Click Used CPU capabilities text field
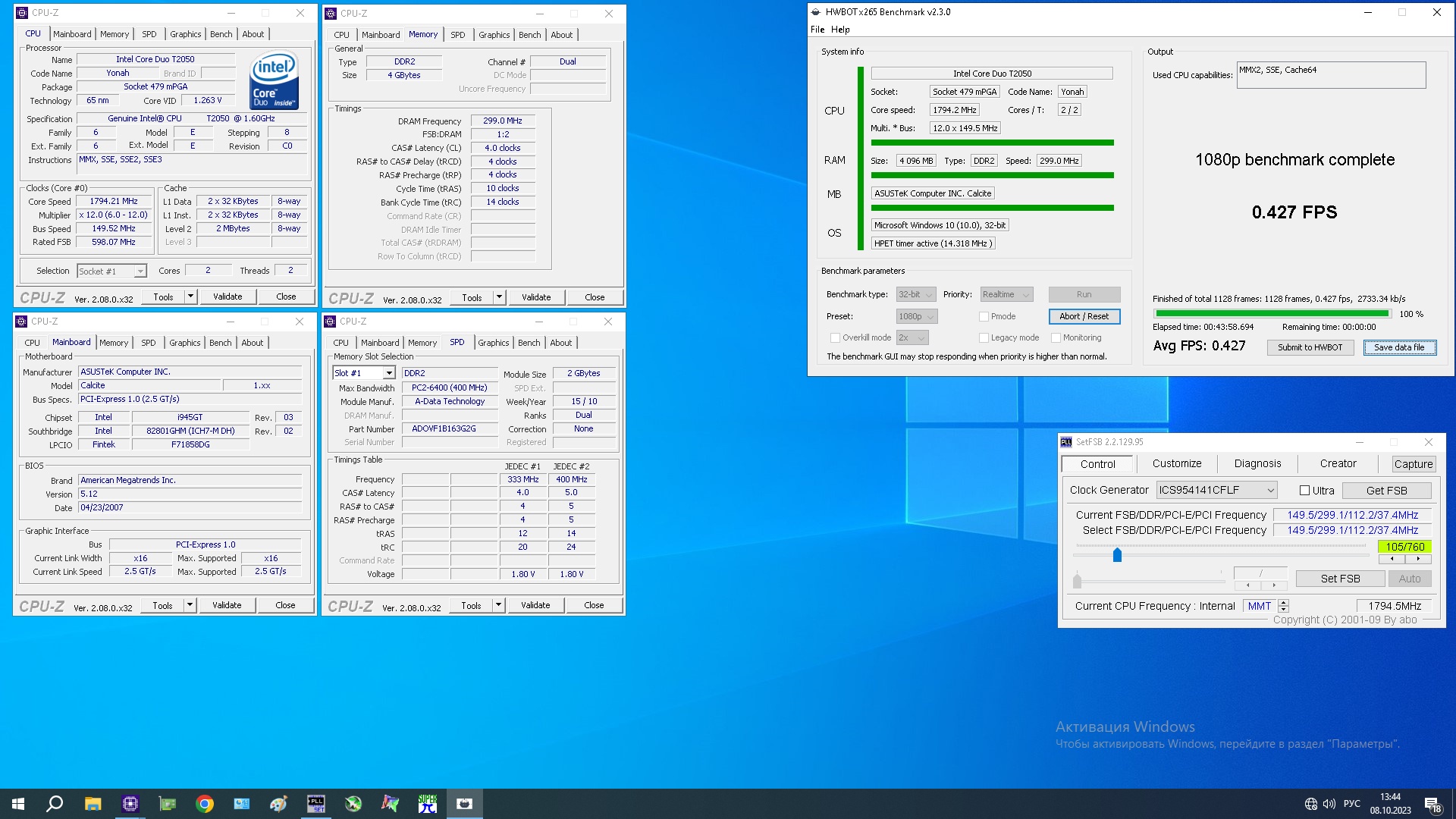The width and height of the screenshot is (1456, 819). pyautogui.click(x=1331, y=75)
